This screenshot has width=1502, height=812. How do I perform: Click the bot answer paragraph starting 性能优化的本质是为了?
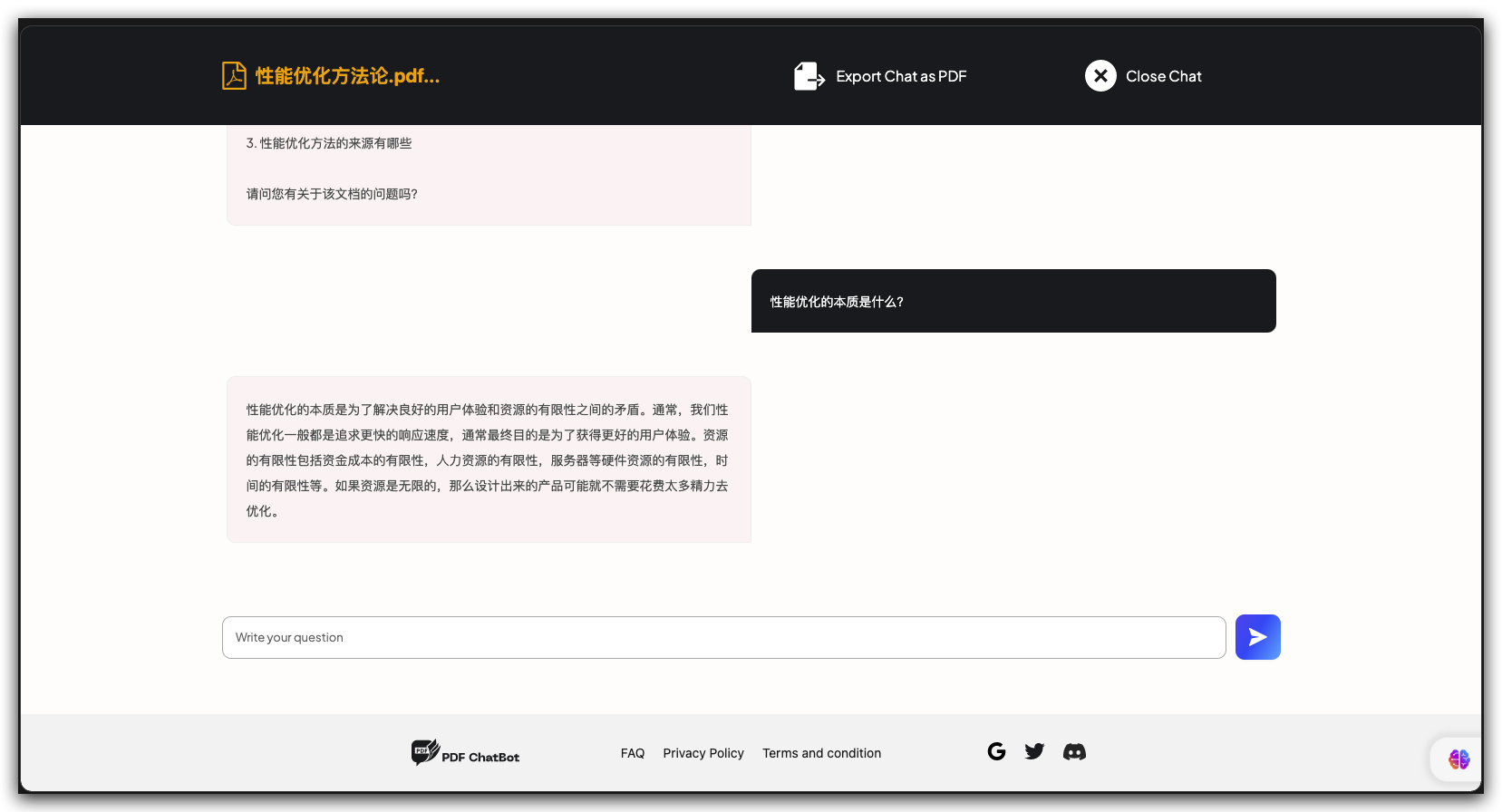pos(488,460)
